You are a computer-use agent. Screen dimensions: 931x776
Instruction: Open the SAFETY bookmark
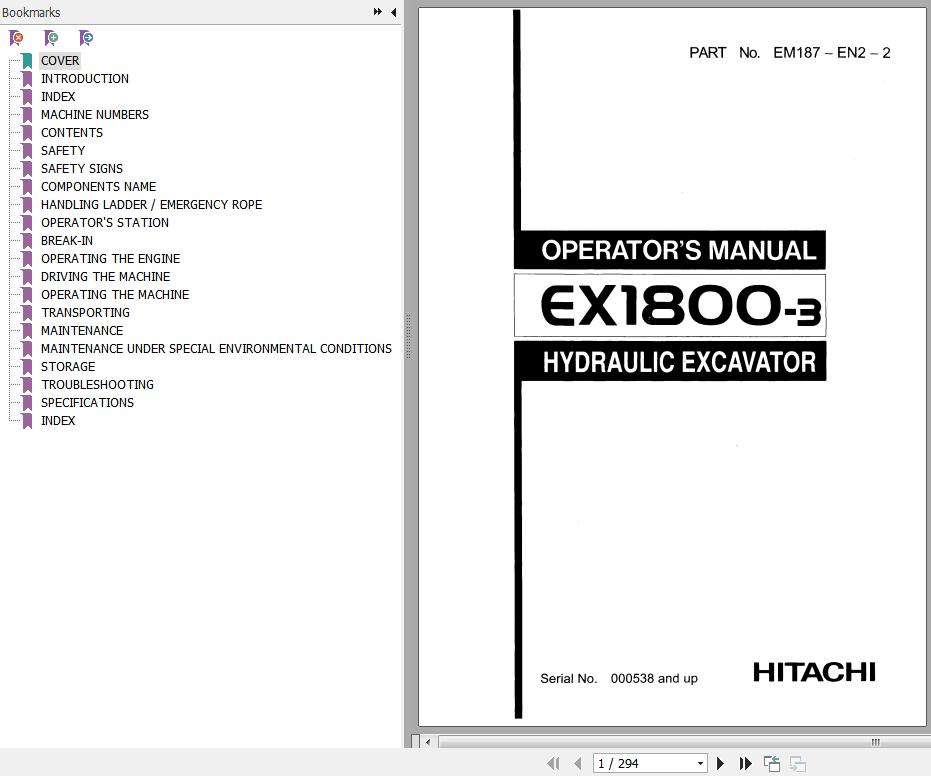[x=63, y=151]
